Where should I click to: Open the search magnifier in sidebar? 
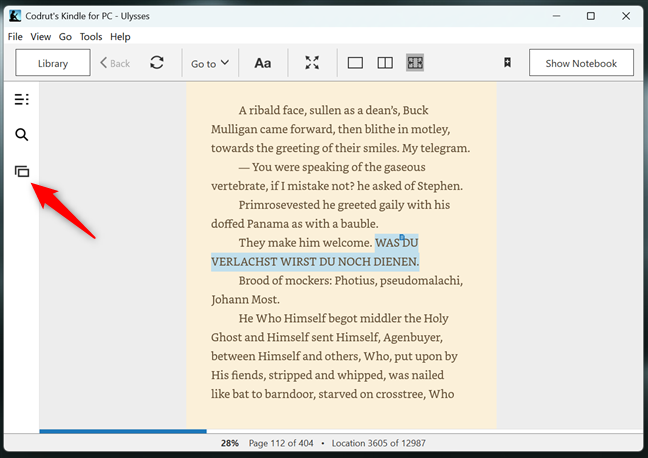click(x=21, y=135)
